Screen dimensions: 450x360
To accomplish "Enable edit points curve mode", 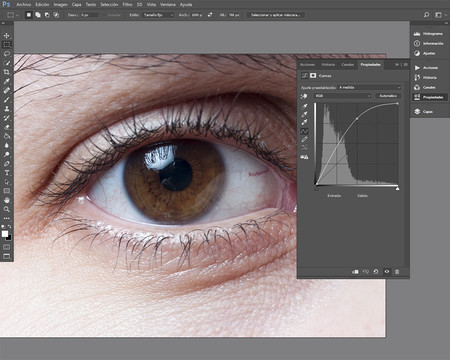I will pos(304,131).
